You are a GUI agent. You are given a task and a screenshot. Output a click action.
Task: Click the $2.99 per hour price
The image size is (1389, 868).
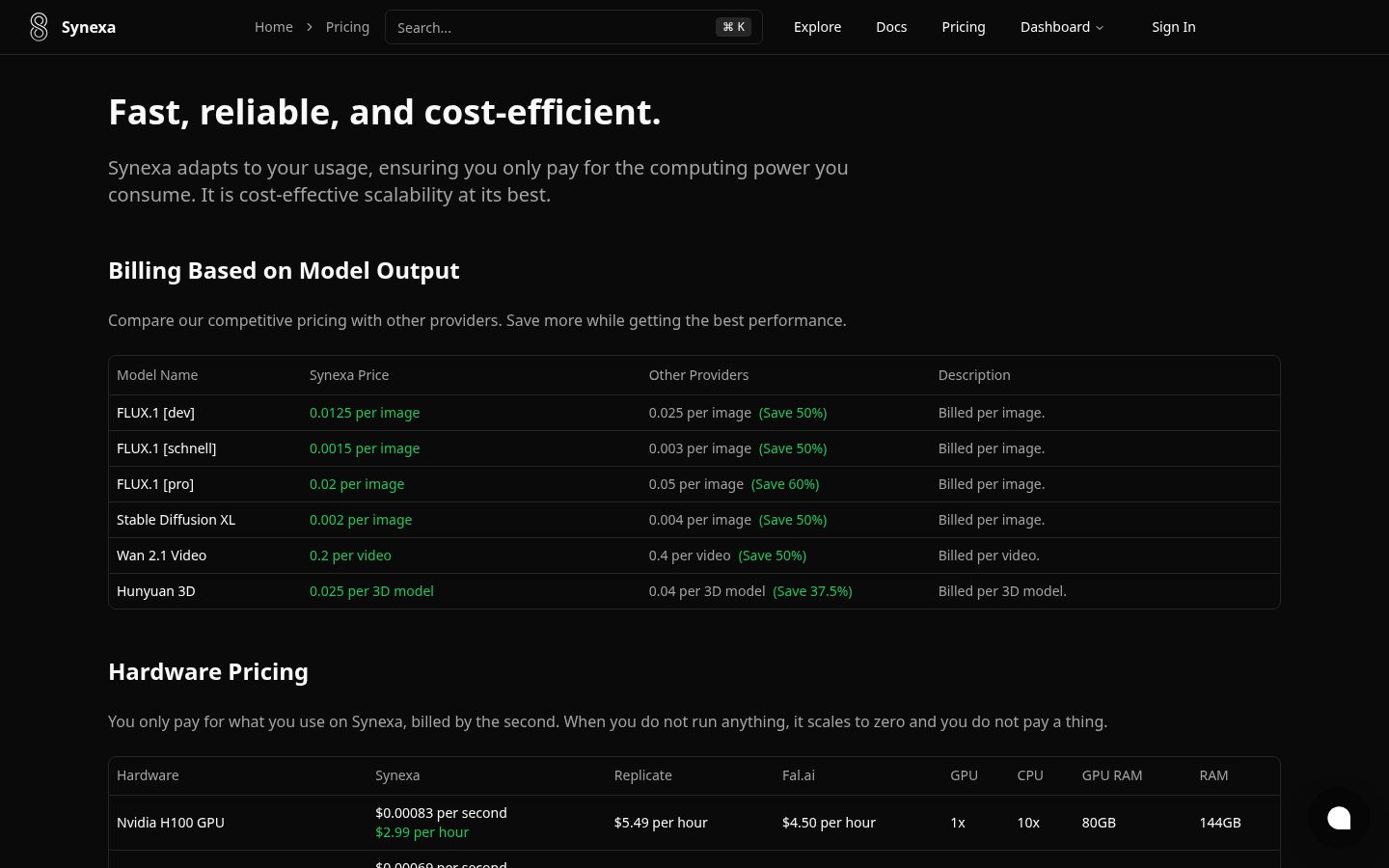[x=422, y=832]
